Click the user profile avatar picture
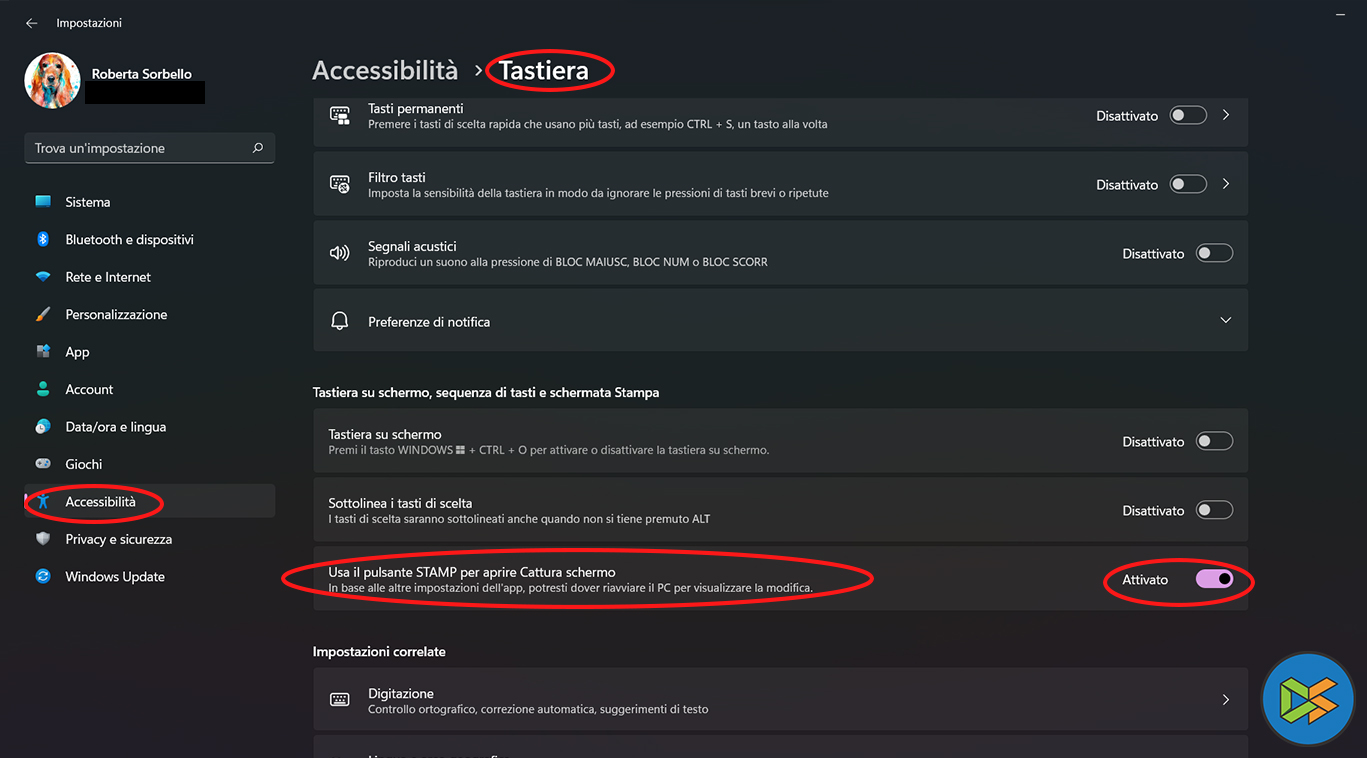1367x758 pixels. pyautogui.click(x=52, y=80)
